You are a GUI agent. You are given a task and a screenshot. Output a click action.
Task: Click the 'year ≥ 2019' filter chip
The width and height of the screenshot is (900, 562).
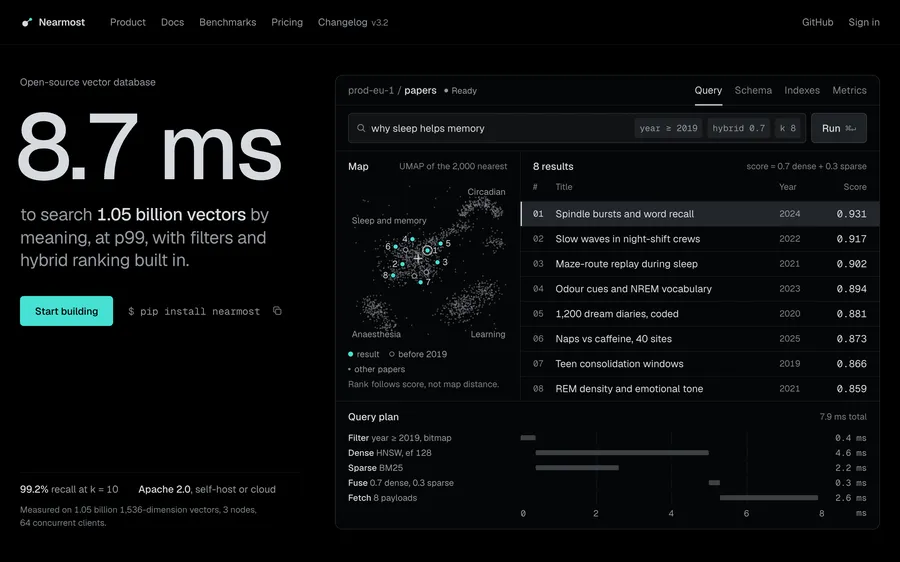[x=669, y=129]
